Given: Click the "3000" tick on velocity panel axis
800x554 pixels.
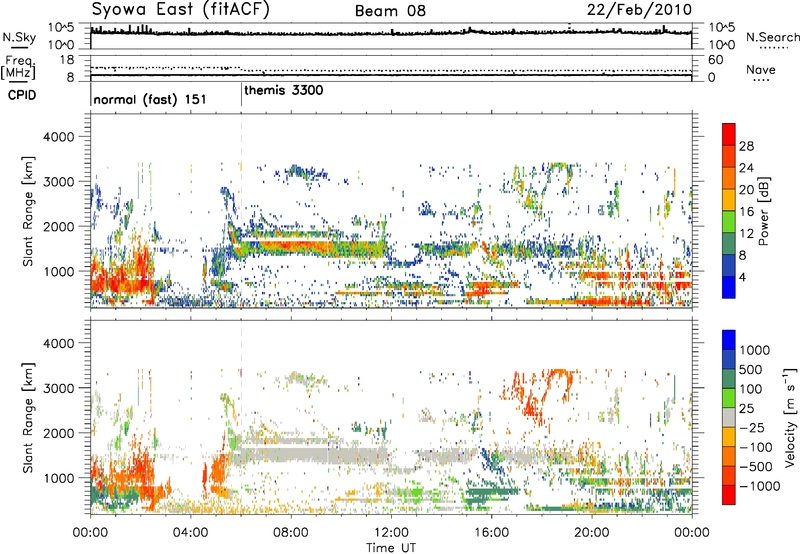Looking at the screenshot, I should pos(58,388).
